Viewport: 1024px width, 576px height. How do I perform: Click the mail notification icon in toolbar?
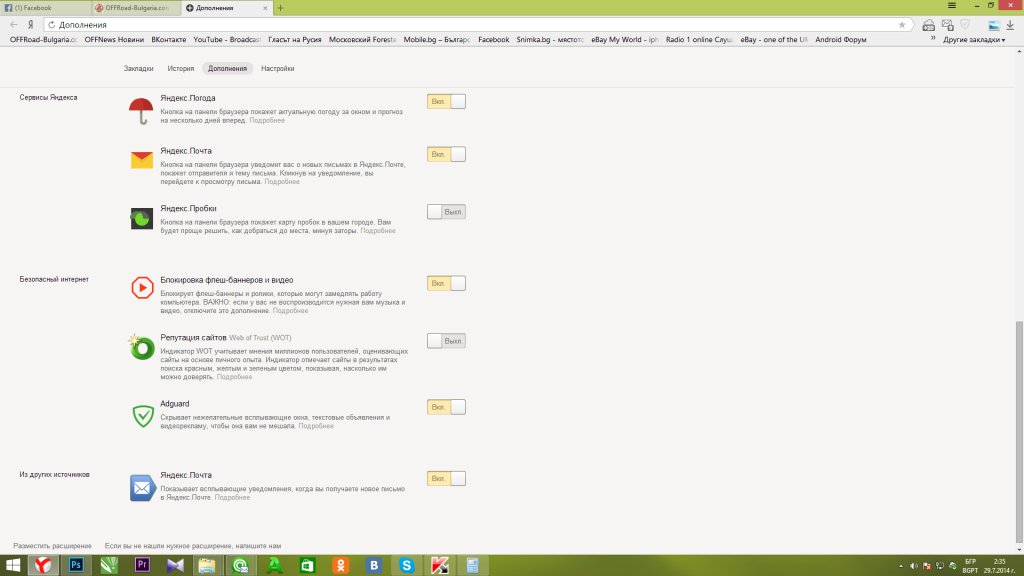948,25
